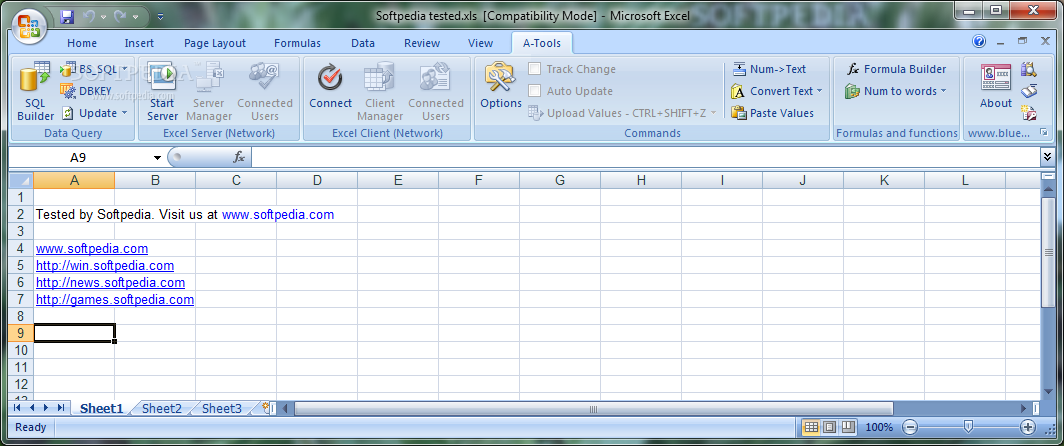Redo the last undone action
The width and height of the screenshot is (1064, 446).
click(120, 15)
